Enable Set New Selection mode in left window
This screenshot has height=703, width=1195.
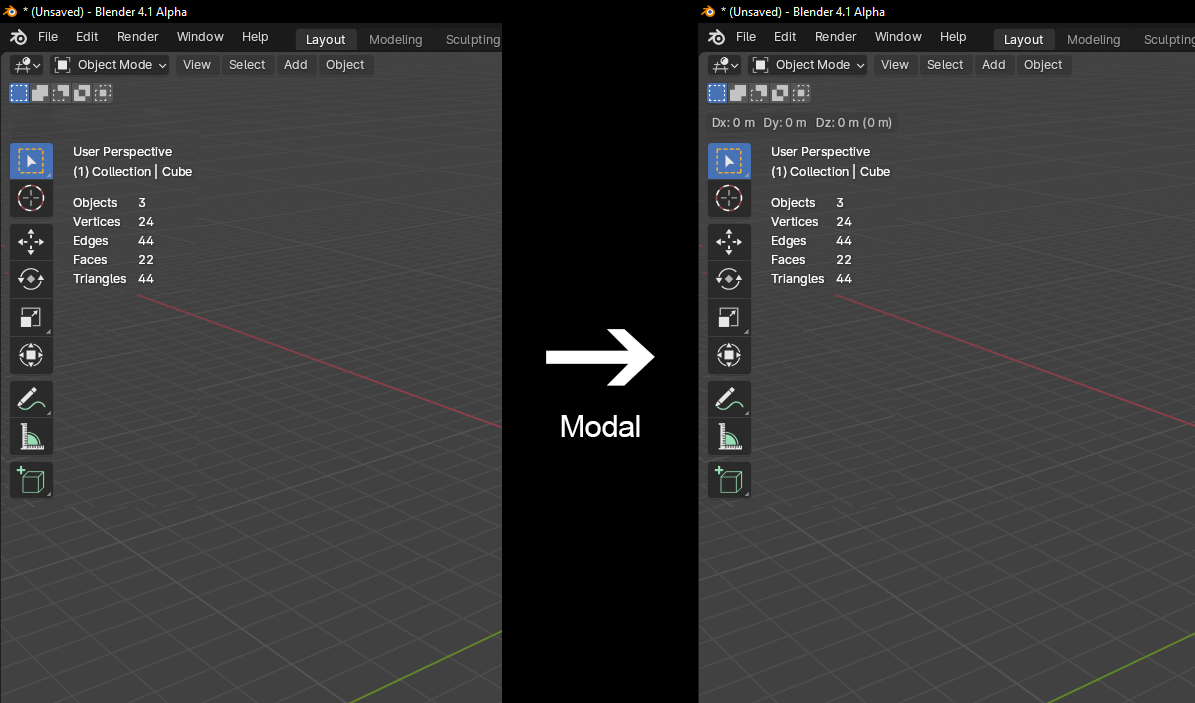pos(19,93)
